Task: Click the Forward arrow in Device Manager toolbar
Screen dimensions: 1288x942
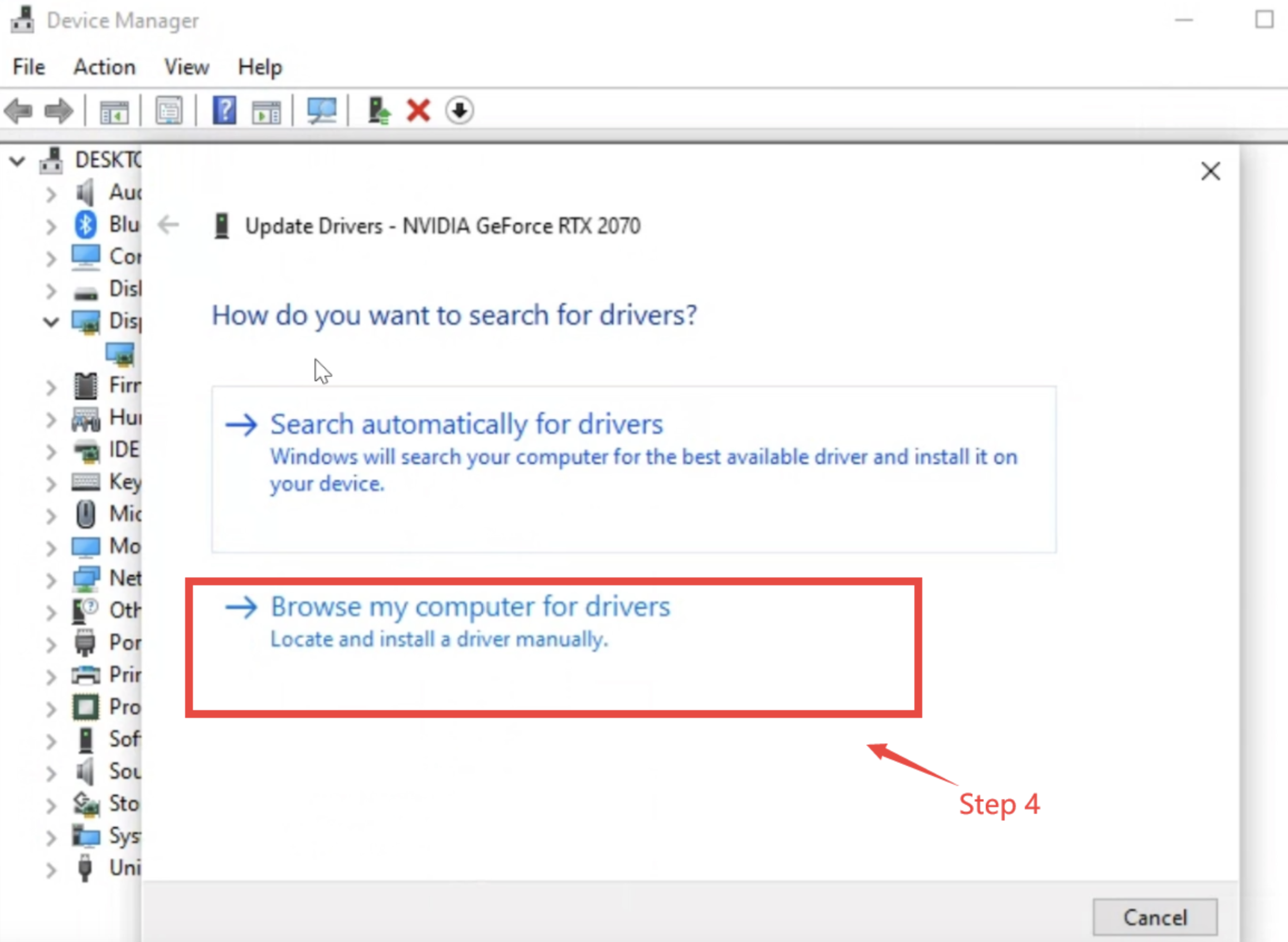Action: pyautogui.click(x=59, y=110)
